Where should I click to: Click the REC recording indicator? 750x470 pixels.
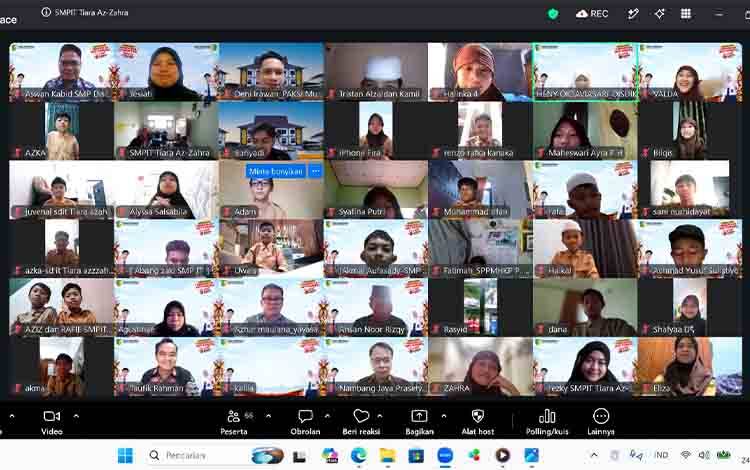592,14
